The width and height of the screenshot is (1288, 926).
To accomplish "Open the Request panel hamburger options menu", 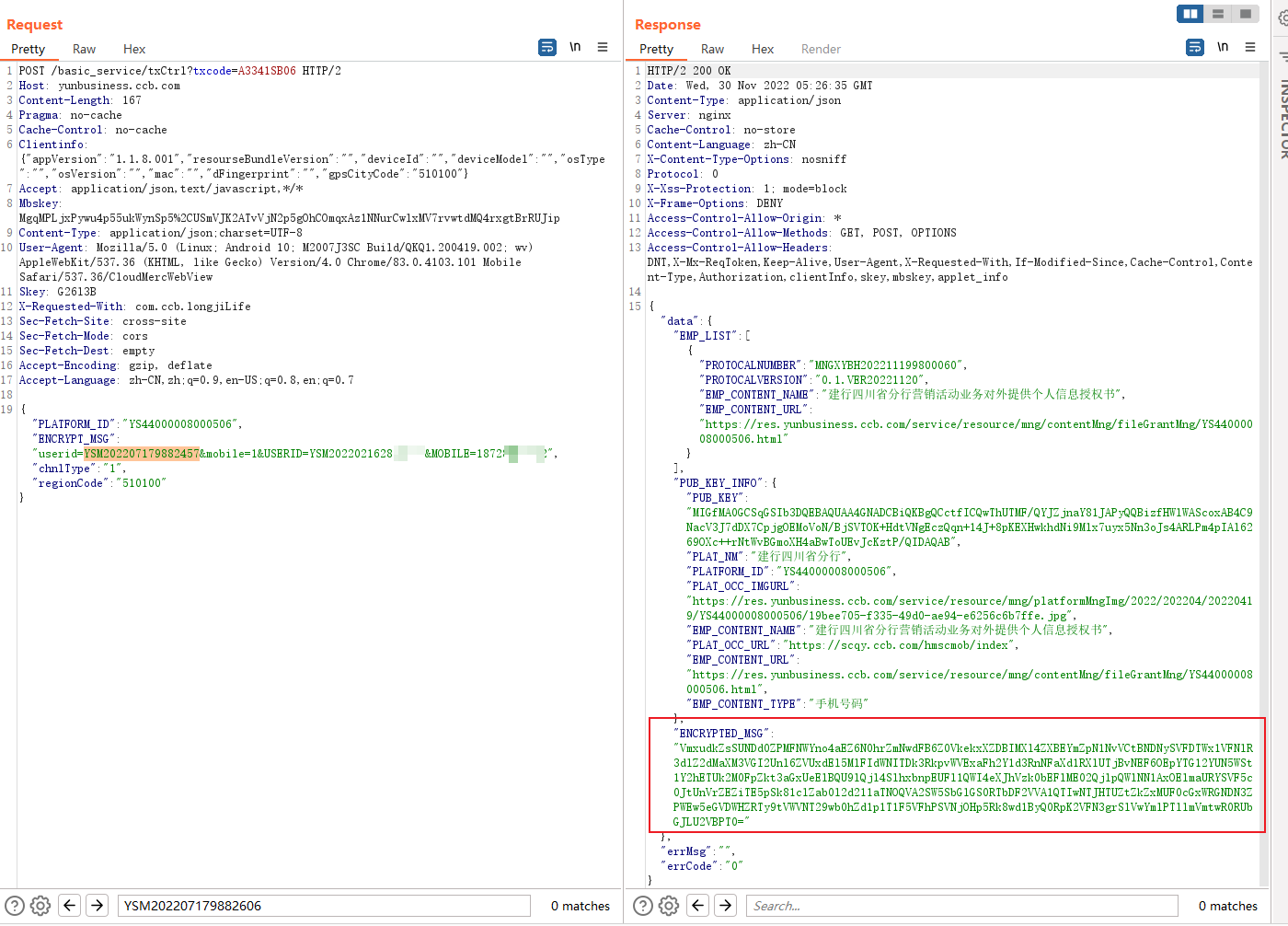I will (x=603, y=47).
